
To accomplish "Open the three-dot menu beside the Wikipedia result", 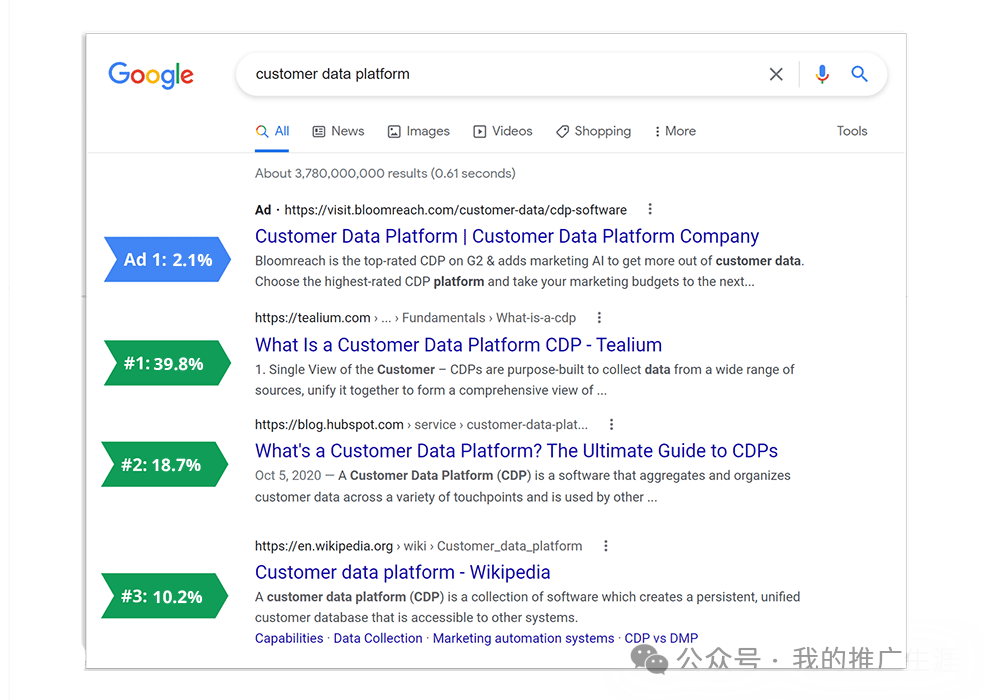I will coord(605,545).
